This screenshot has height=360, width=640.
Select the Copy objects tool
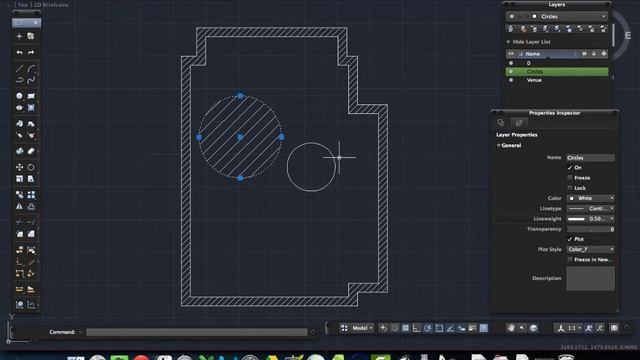19,195
